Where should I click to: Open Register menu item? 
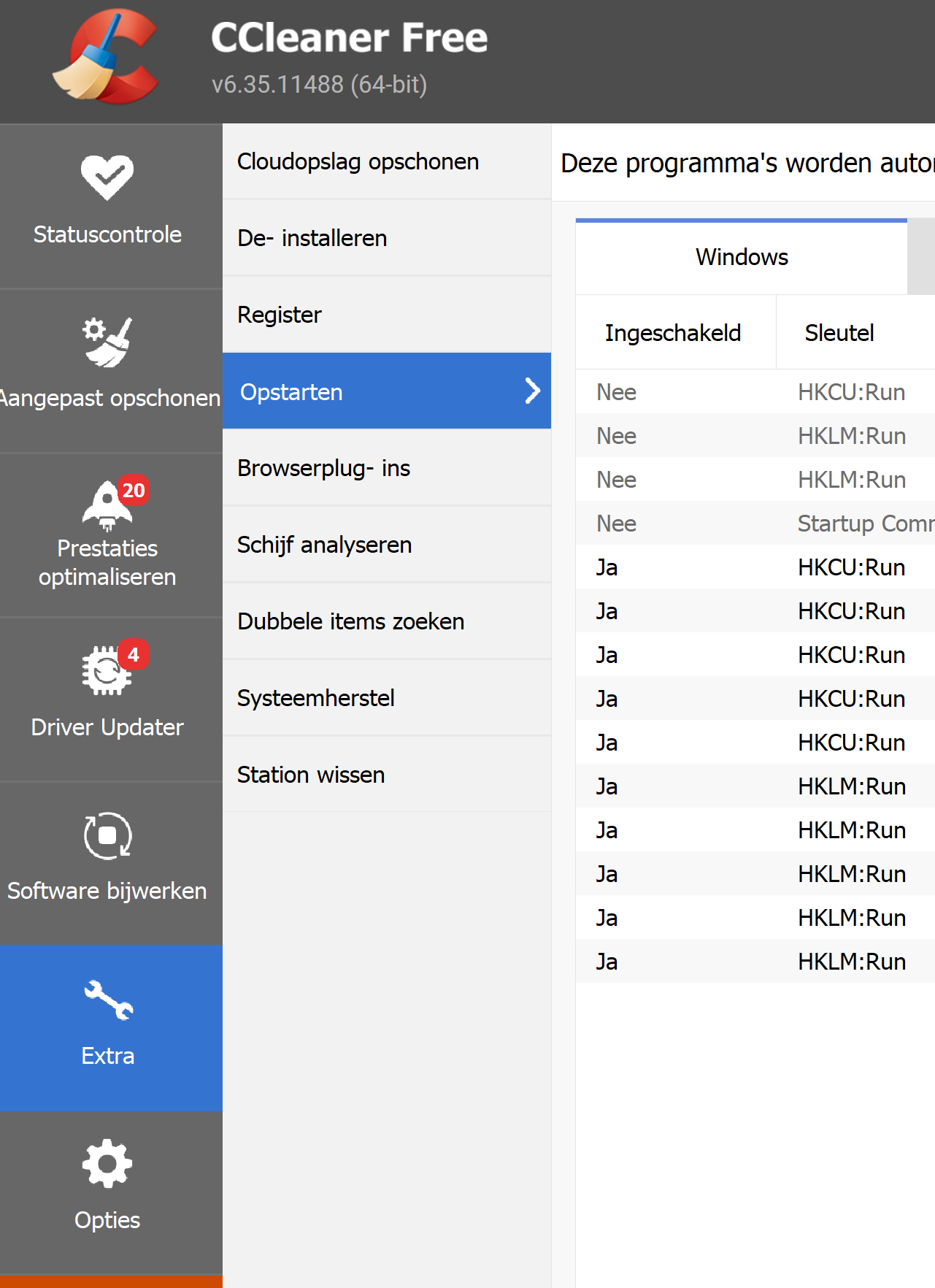click(x=387, y=315)
